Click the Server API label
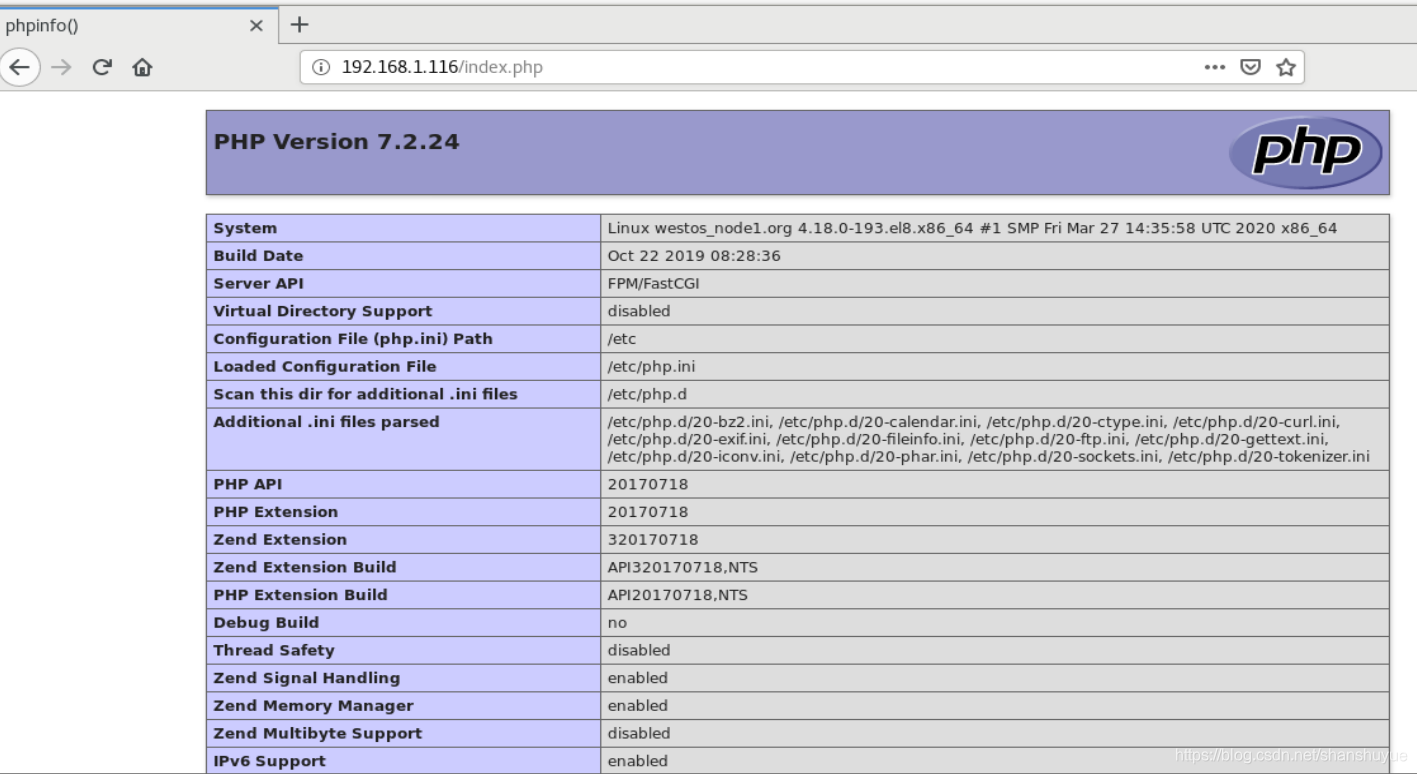The height and width of the screenshot is (774, 1417). pyautogui.click(x=258, y=284)
